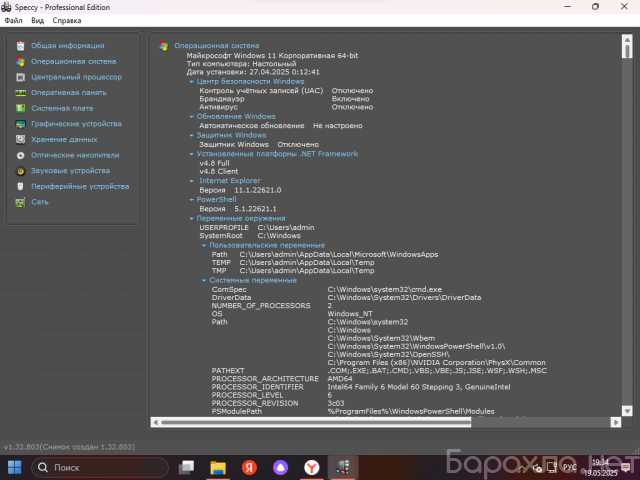Open Общая информация section link

click(x=68, y=46)
